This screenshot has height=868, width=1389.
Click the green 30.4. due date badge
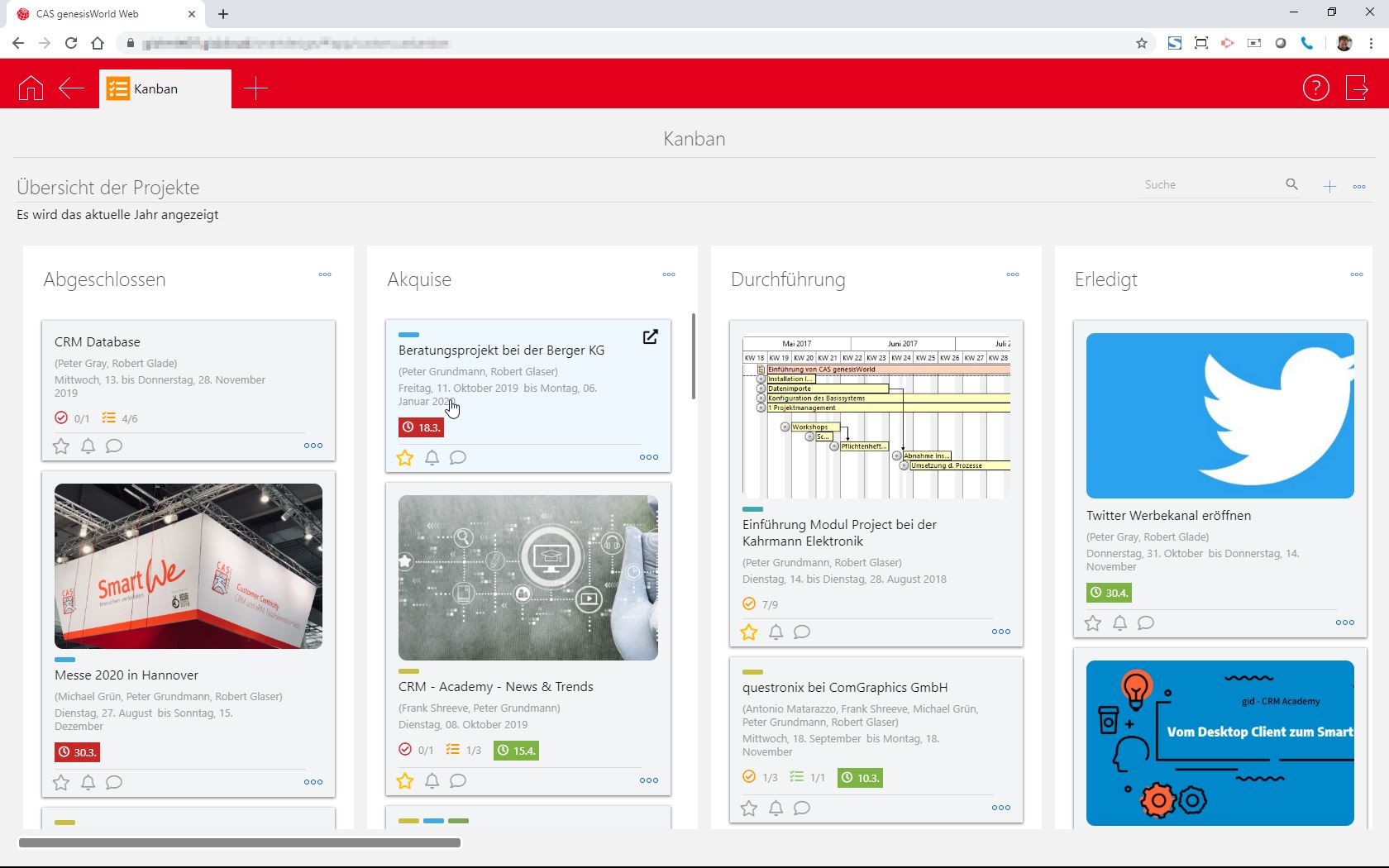[x=1109, y=593]
